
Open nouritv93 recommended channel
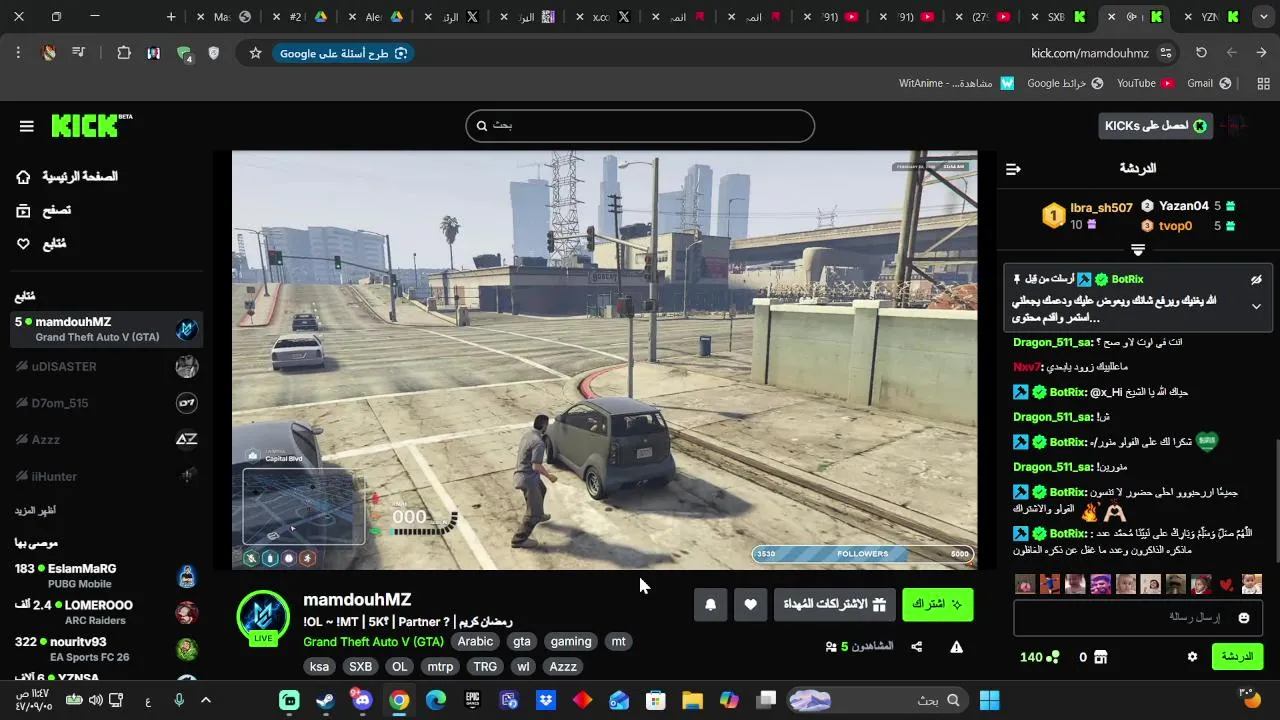click(x=106, y=649)
